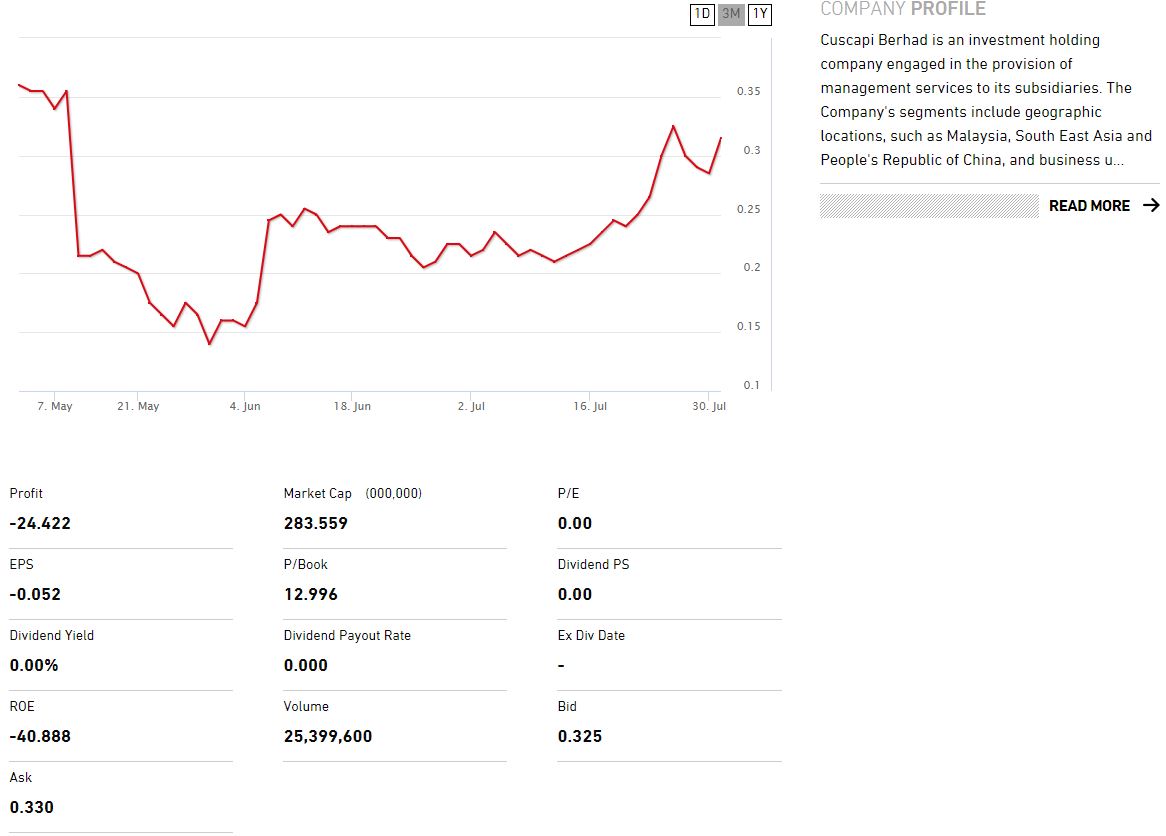This screenshot has height=836, width=1166.
Task: Click the 2. Jul axis label
Action: click(x=471, y=407)
